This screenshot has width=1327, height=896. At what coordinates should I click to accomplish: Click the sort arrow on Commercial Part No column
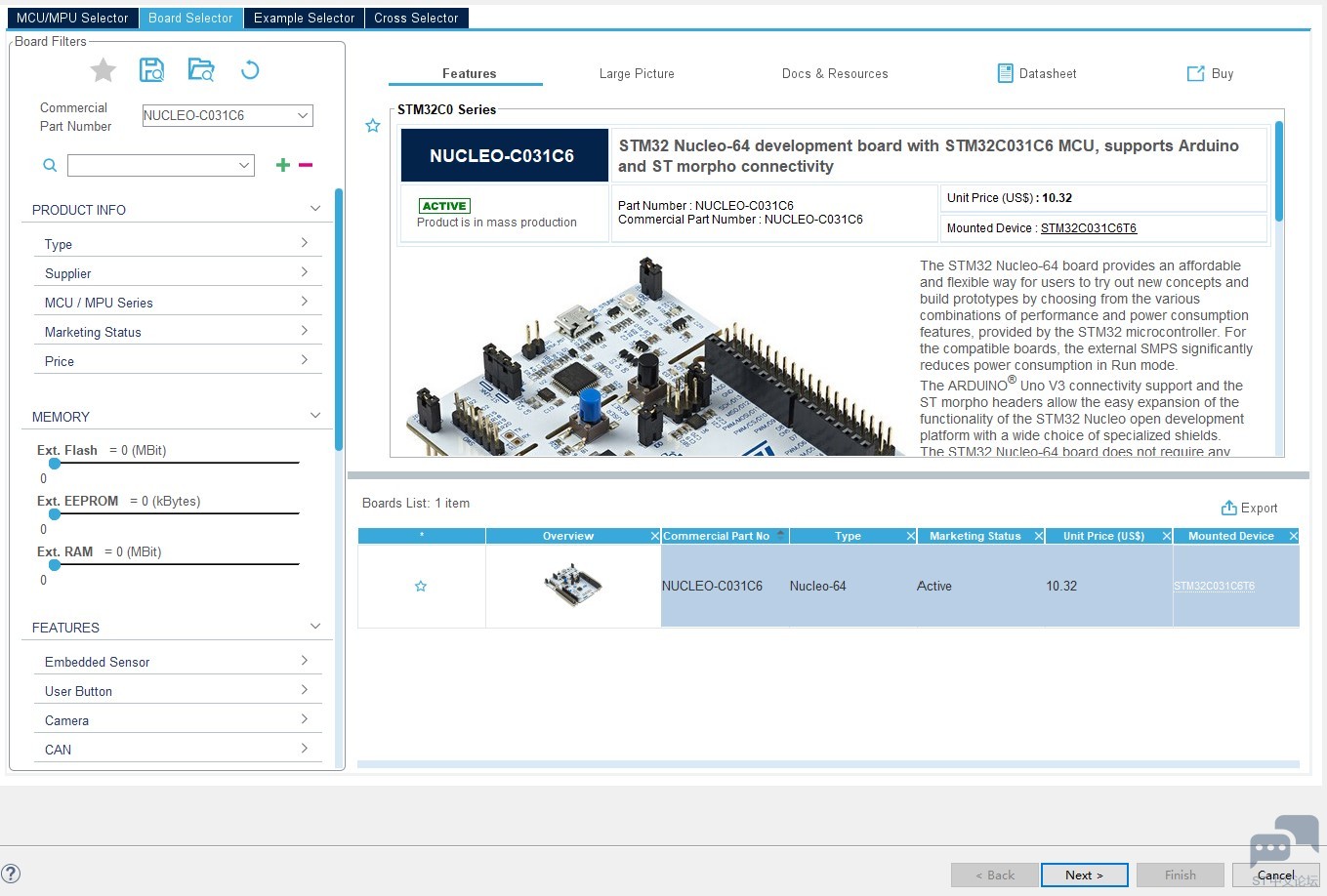(x=780, y=534)
